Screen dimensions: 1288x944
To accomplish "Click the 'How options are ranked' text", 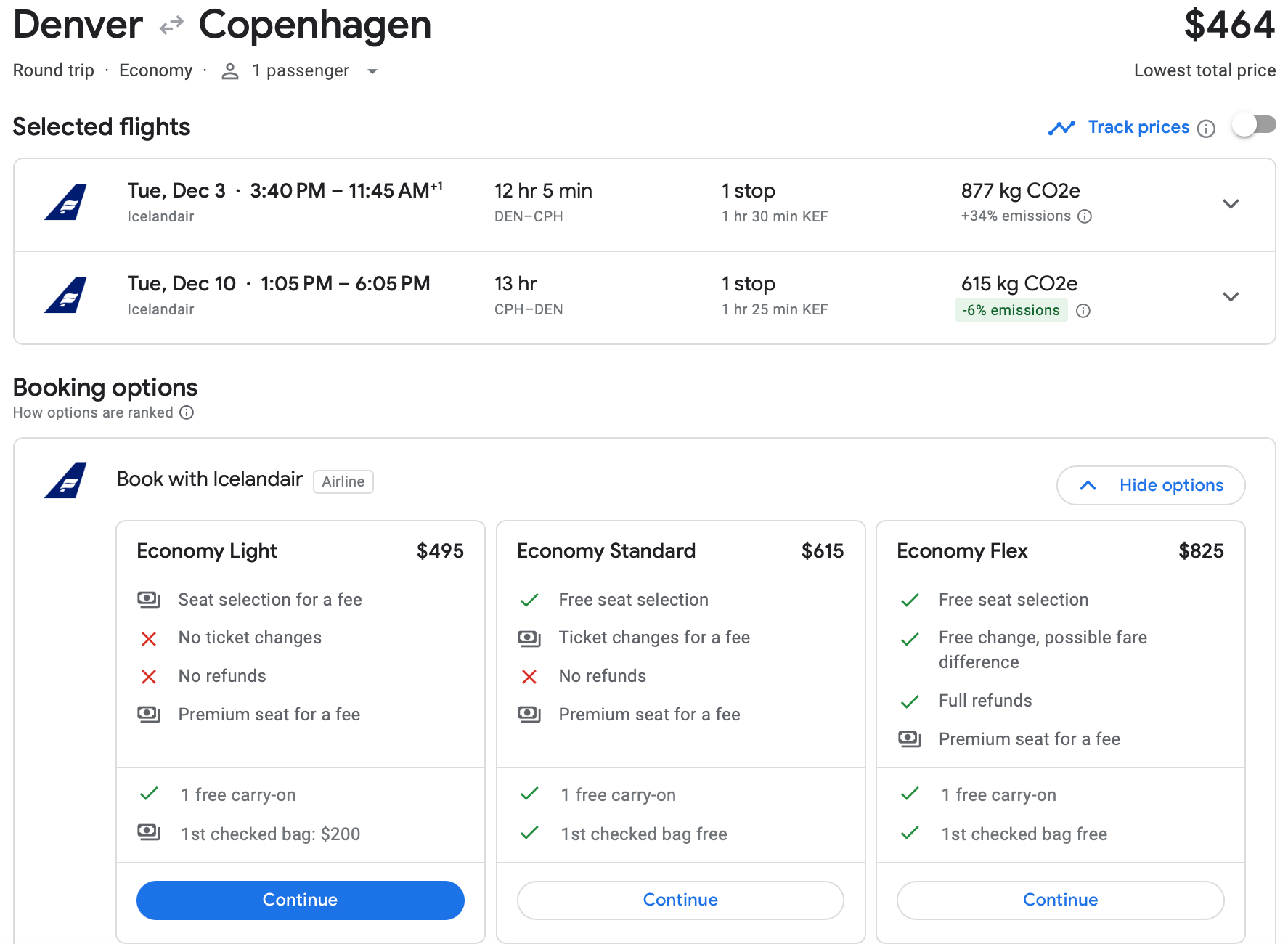I will coord(93,412).
